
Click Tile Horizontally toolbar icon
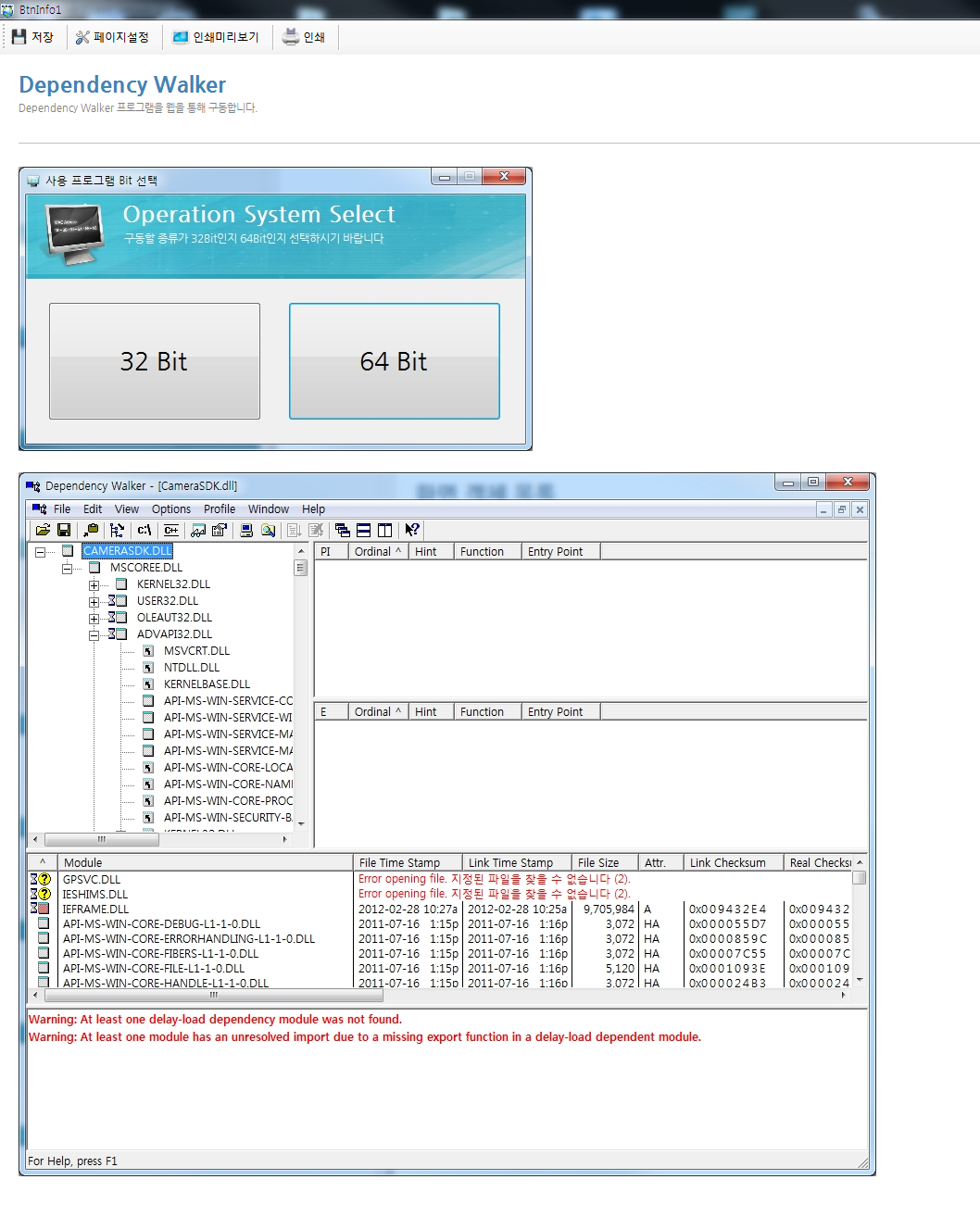(x=364, y=530)
